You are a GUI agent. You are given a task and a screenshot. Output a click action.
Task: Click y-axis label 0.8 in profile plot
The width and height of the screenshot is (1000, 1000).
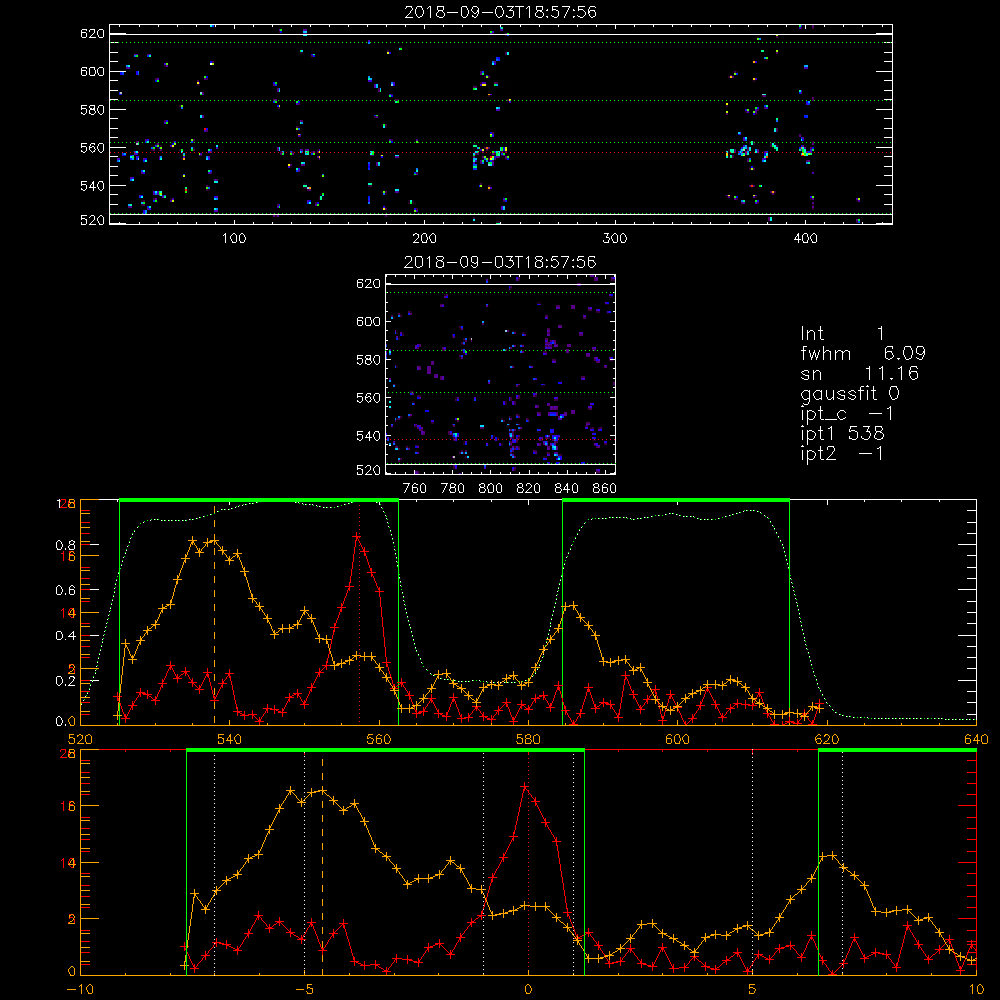coord(65,545)
